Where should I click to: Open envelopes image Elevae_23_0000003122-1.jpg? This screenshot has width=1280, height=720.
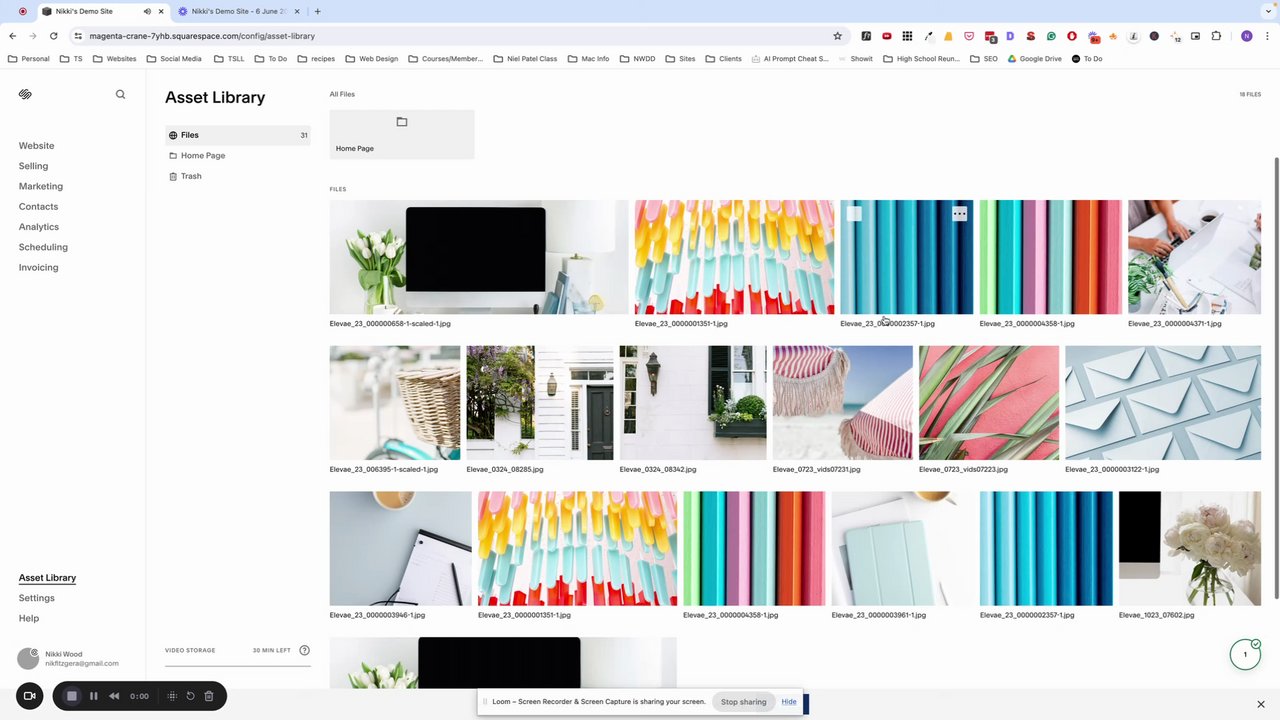1163,403
